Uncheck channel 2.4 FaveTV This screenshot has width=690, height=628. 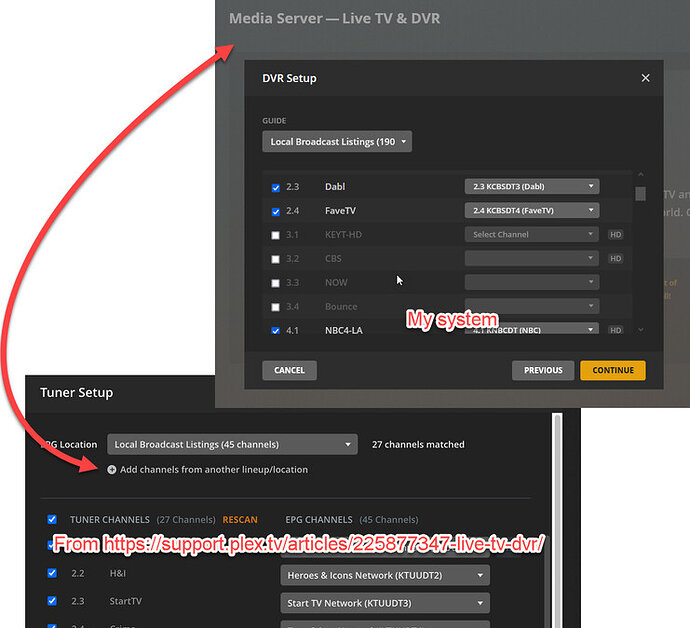coord(275,212)
